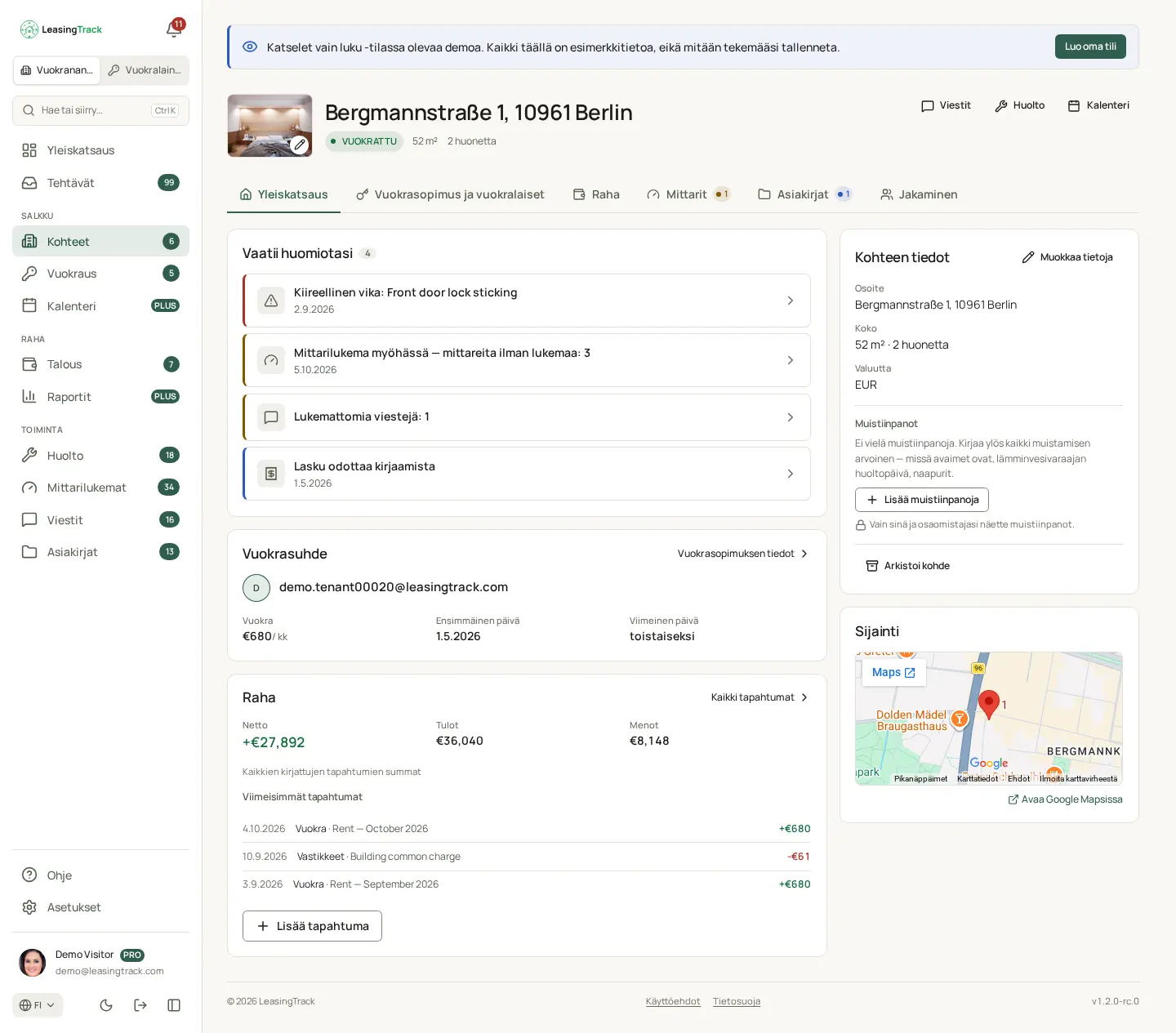
Task: Expand the Lukemattomia viestejä row chevron
Action: 790,417
